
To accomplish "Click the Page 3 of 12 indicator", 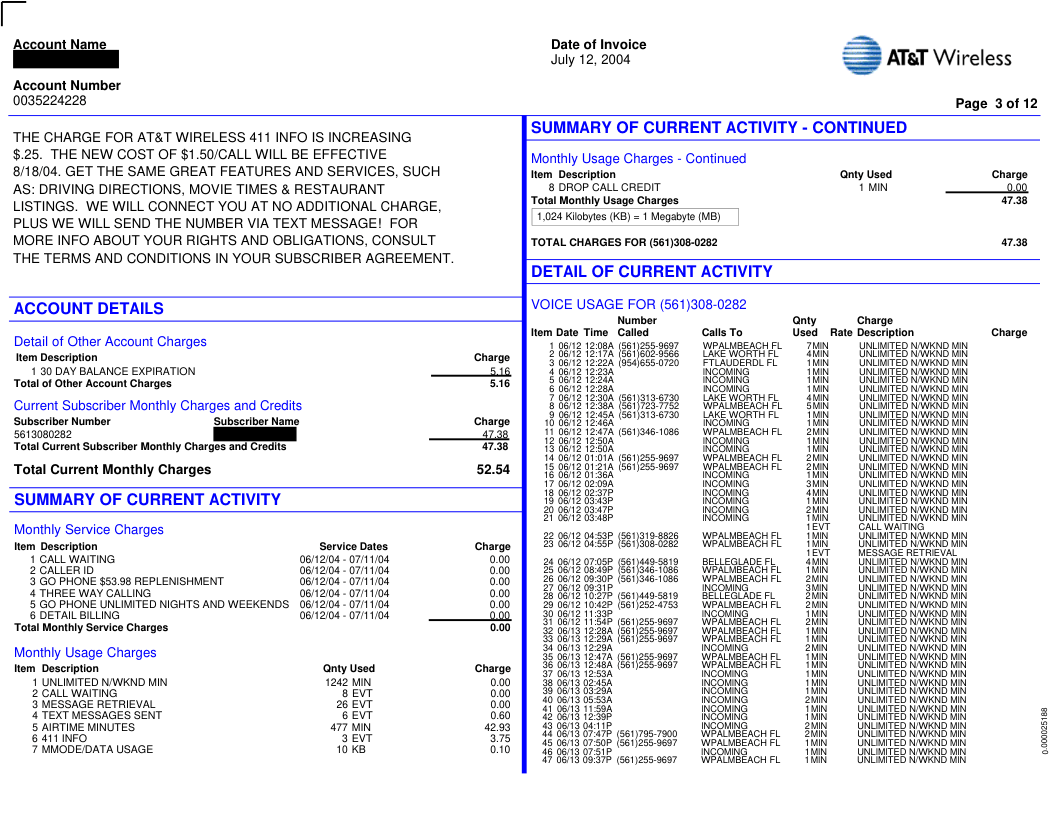I will click(x=996, y=104).
